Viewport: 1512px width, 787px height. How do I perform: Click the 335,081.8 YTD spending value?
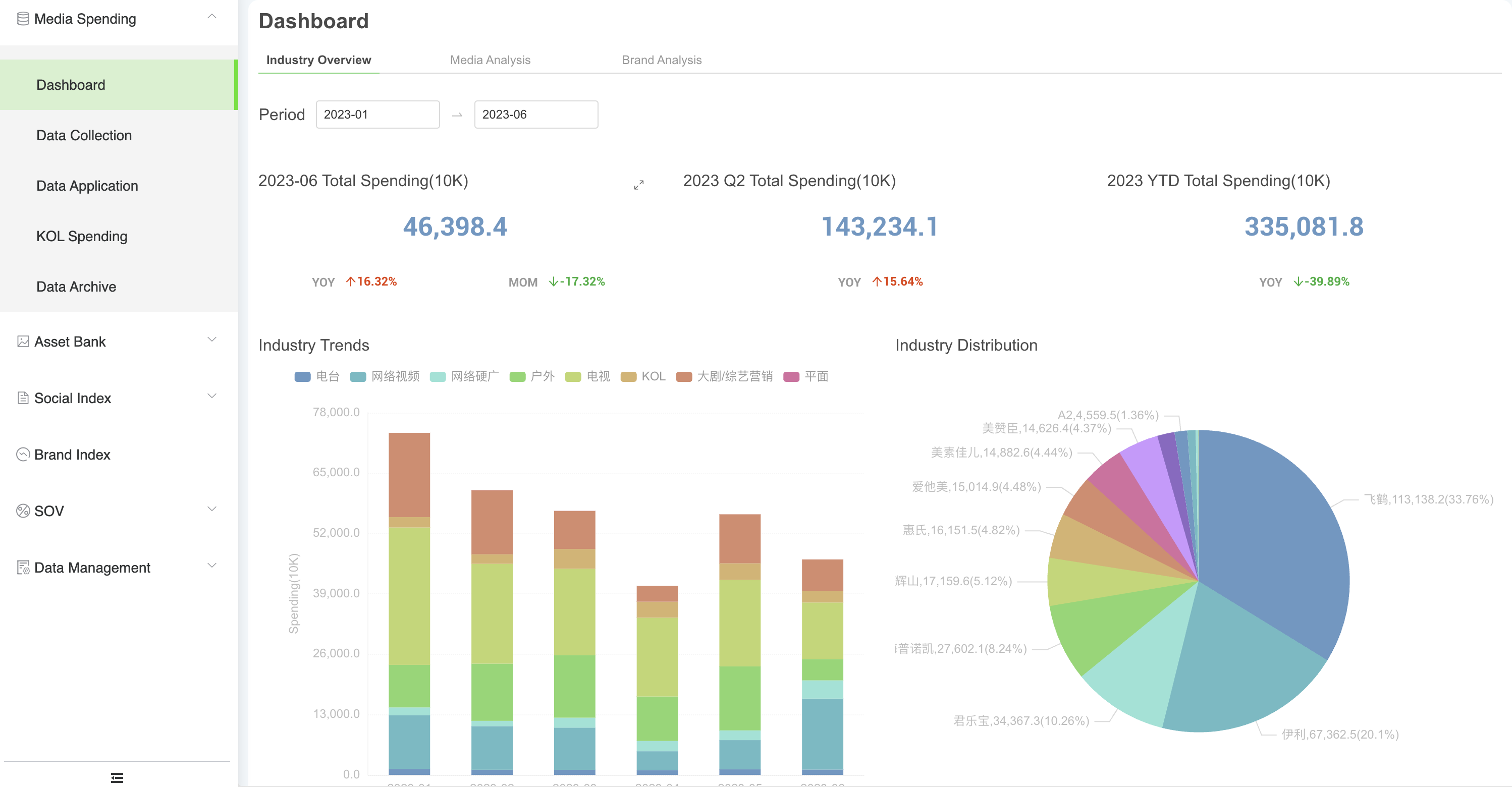[1304, 227]
